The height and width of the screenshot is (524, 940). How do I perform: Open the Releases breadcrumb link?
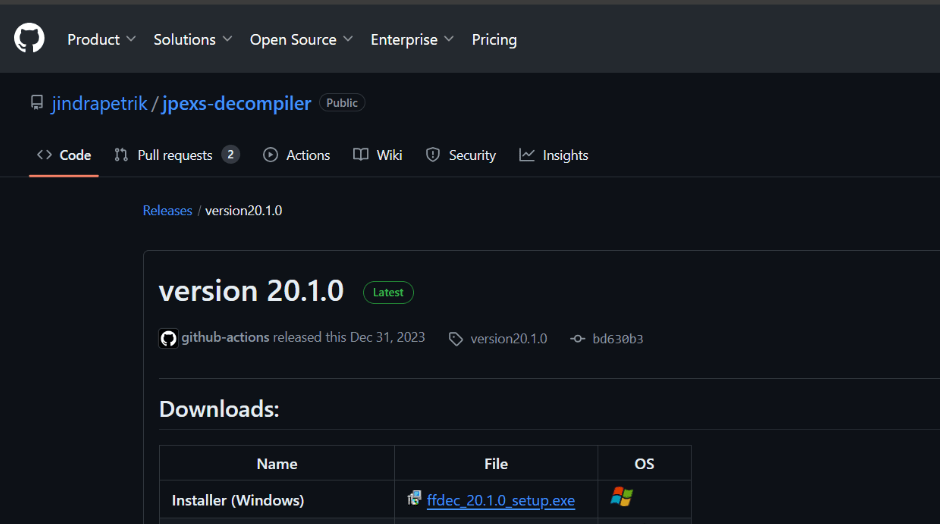[x=167, y=210]
